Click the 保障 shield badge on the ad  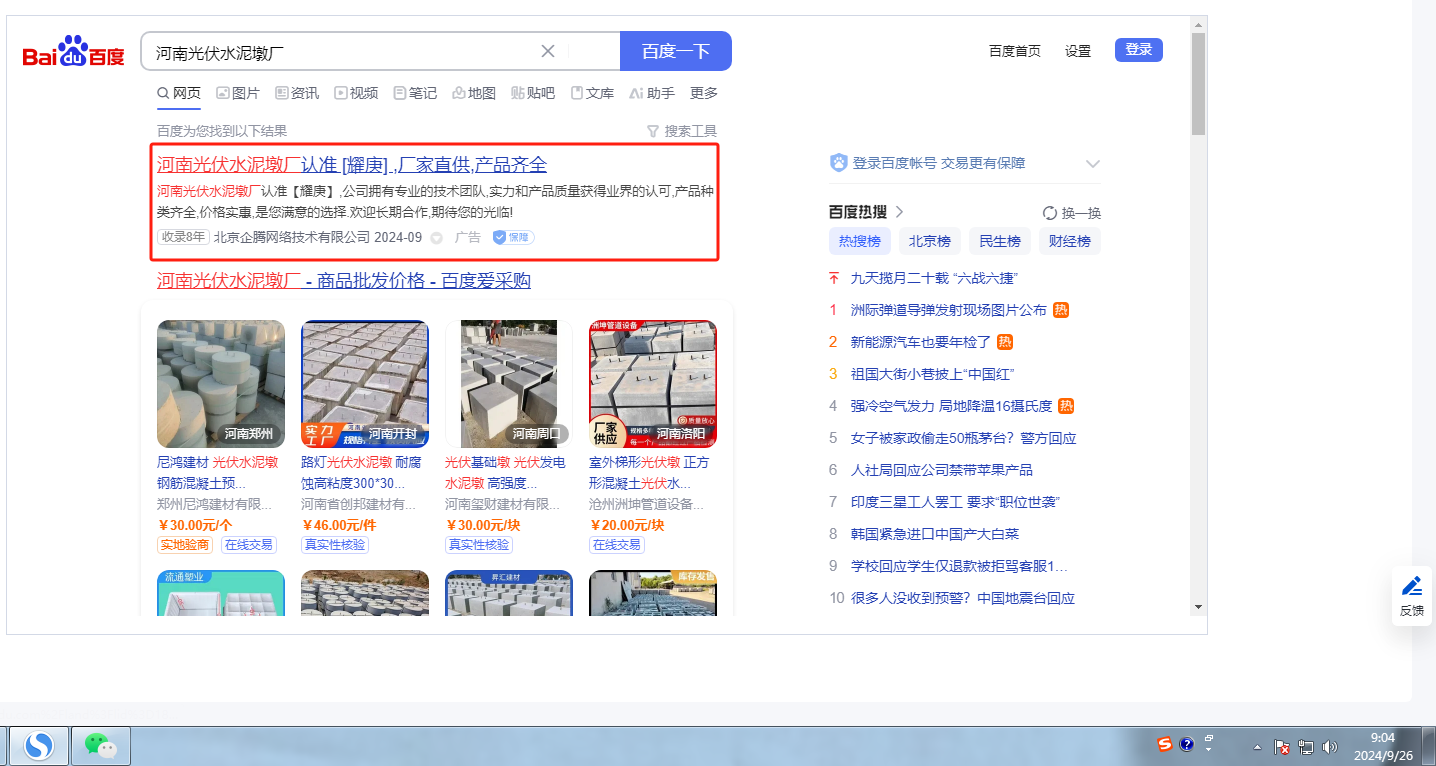513,238
